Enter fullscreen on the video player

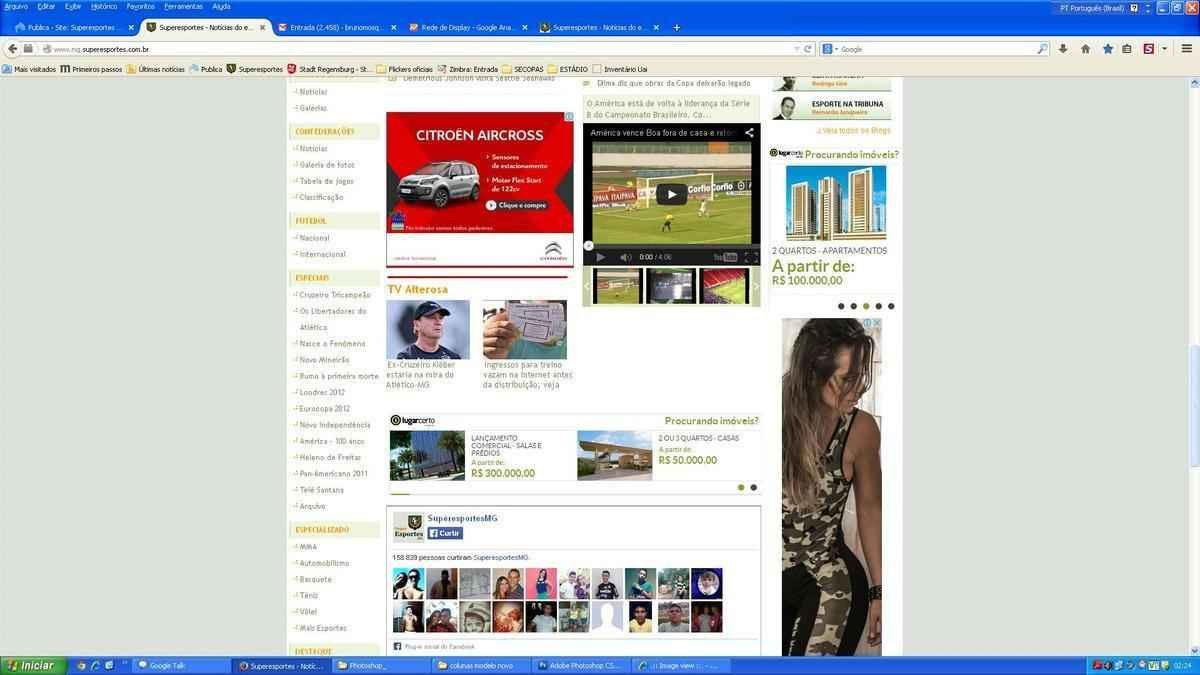[x=751, y=257]
